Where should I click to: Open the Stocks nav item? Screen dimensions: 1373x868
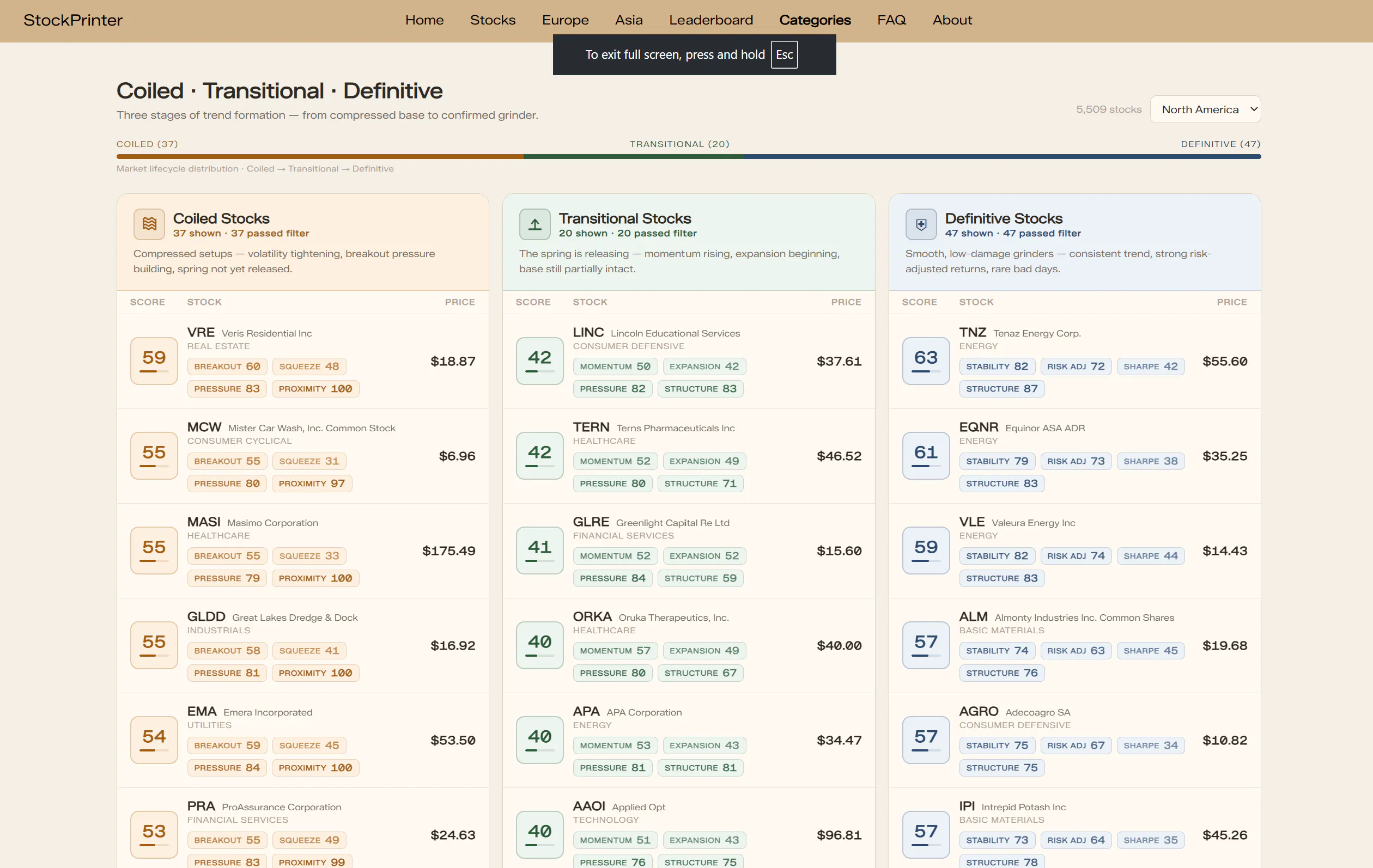pos(493,20)
